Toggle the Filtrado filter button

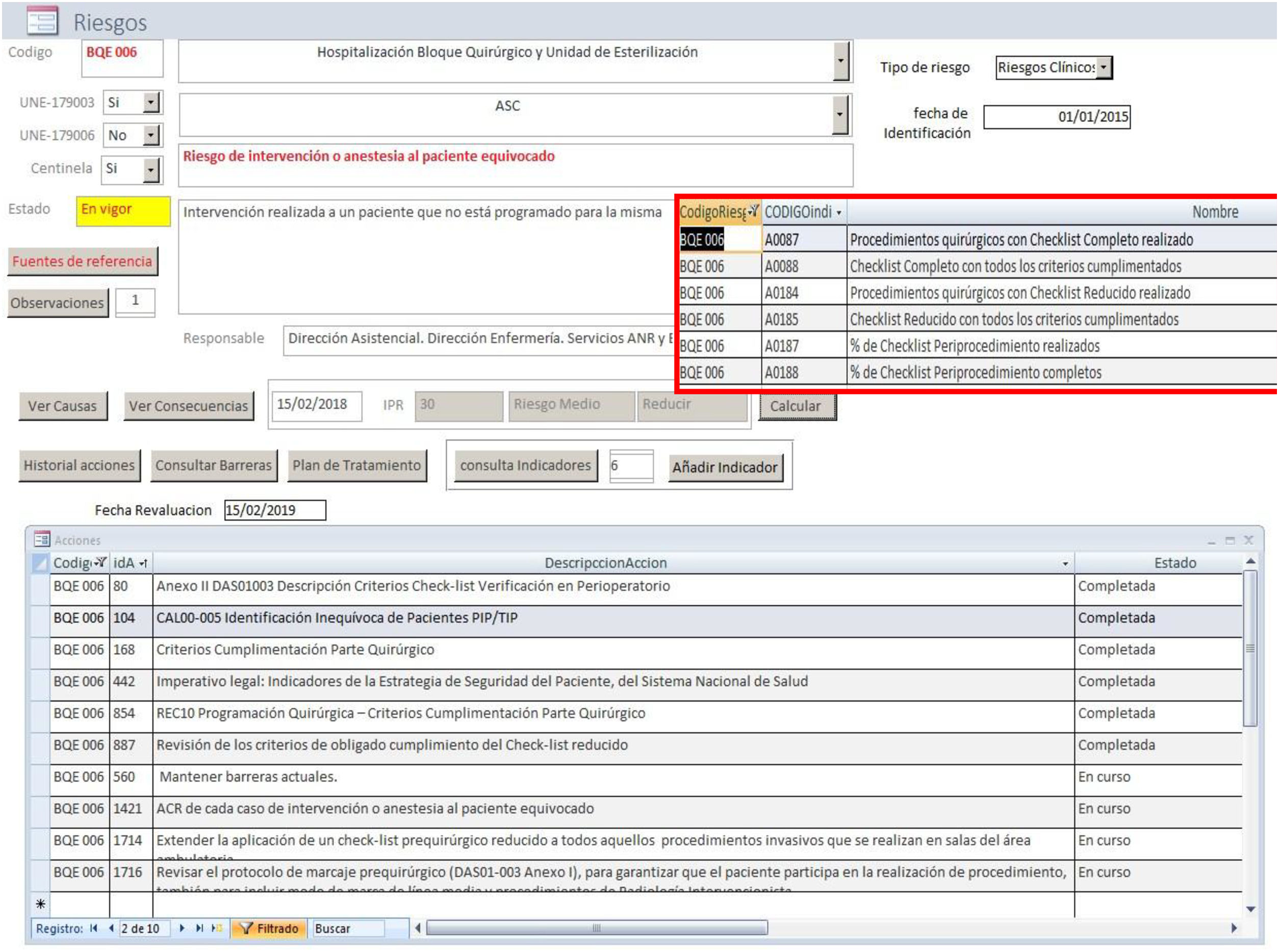click(x=269, y=928)
